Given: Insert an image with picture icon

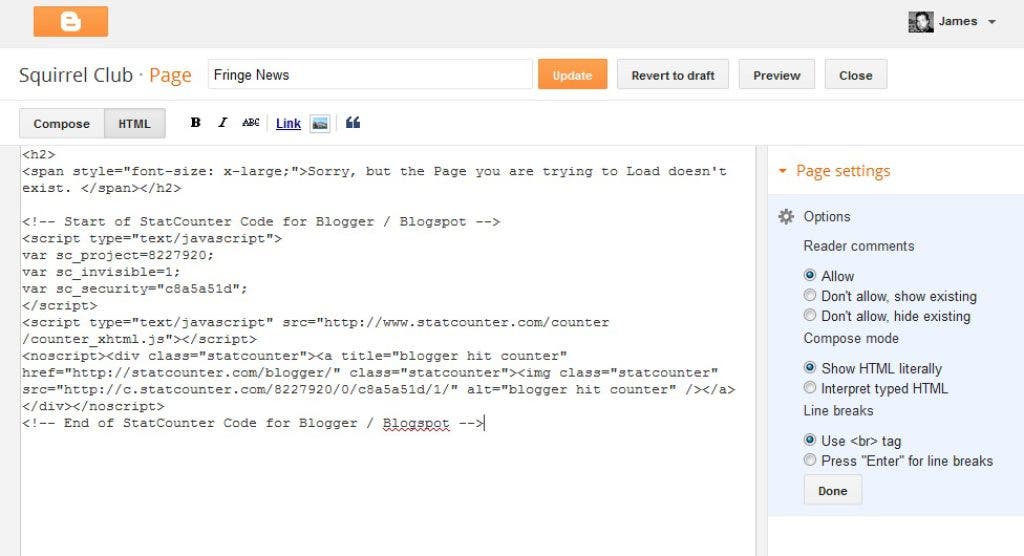Looking at the screenshot, I should [320, 123].
